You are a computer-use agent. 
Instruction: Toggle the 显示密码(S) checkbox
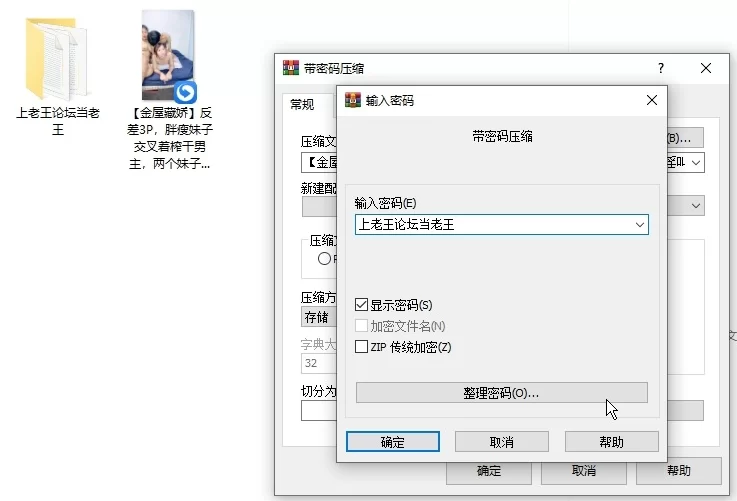361,305
